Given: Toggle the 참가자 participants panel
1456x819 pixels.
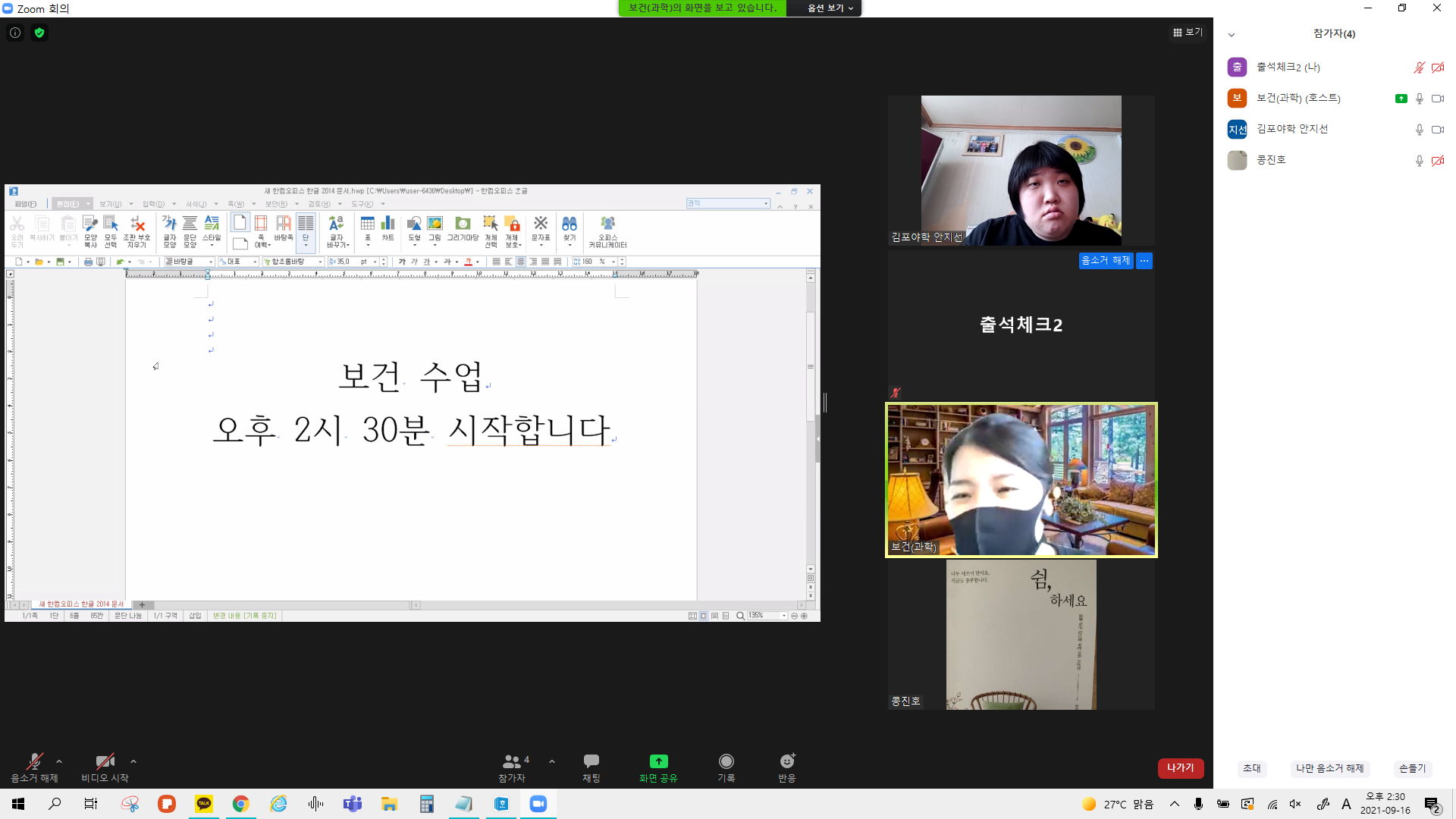Looking at the screenshot, I should point(513,767).
